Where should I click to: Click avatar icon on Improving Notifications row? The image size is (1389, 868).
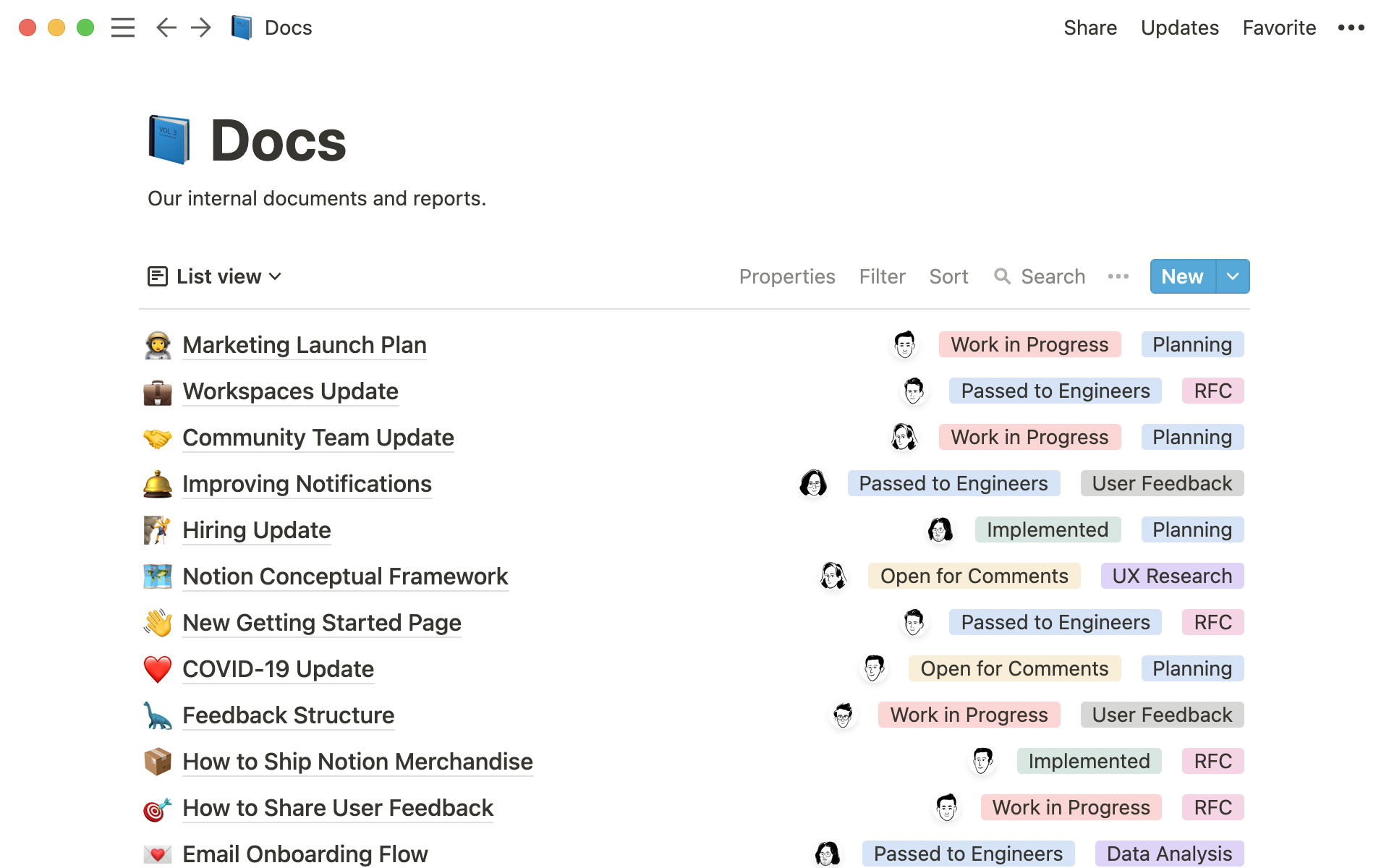(x=813, y=483)
